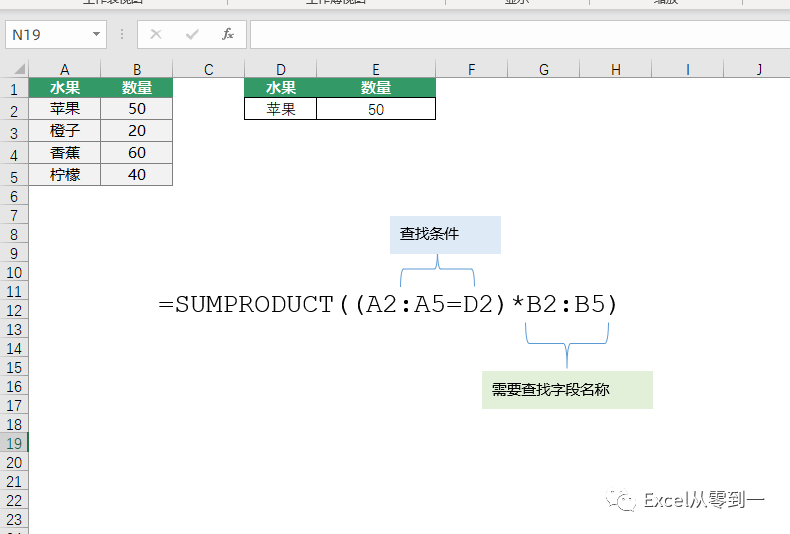This screenshot has width=790, height=534.
Task: Click cell E1 header 数量
Action: click(x=376, y=88)
